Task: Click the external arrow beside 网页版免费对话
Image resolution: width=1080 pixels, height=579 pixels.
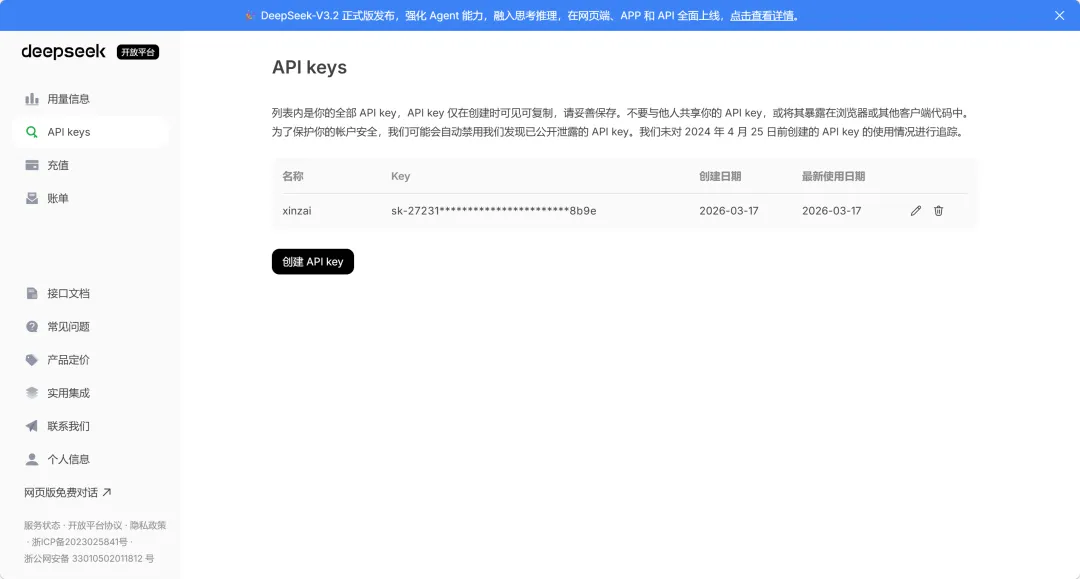Action: coord(107,492)
